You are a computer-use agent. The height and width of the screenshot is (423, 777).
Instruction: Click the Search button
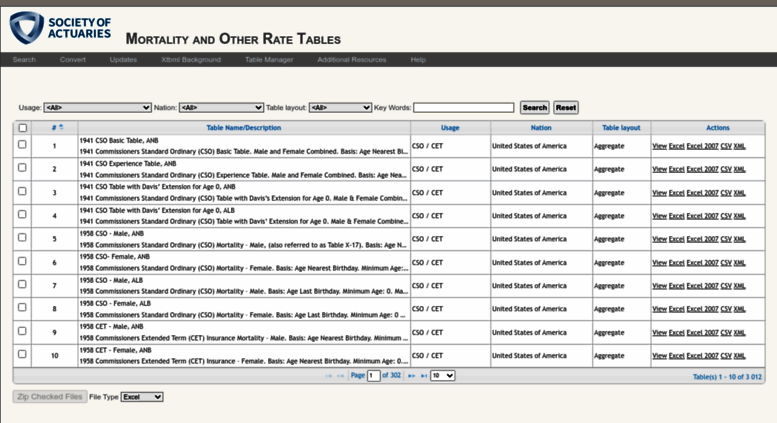(x=535, y=107)
